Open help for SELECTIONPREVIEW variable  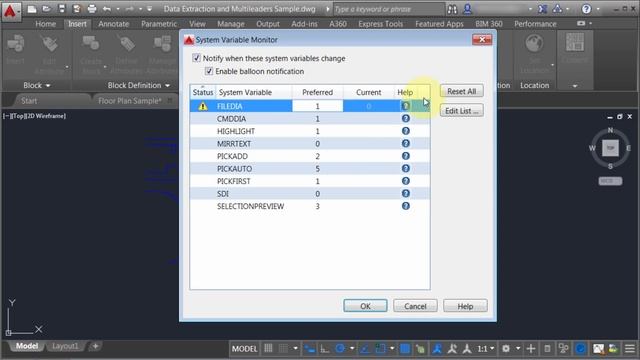[x=405, y=206]
